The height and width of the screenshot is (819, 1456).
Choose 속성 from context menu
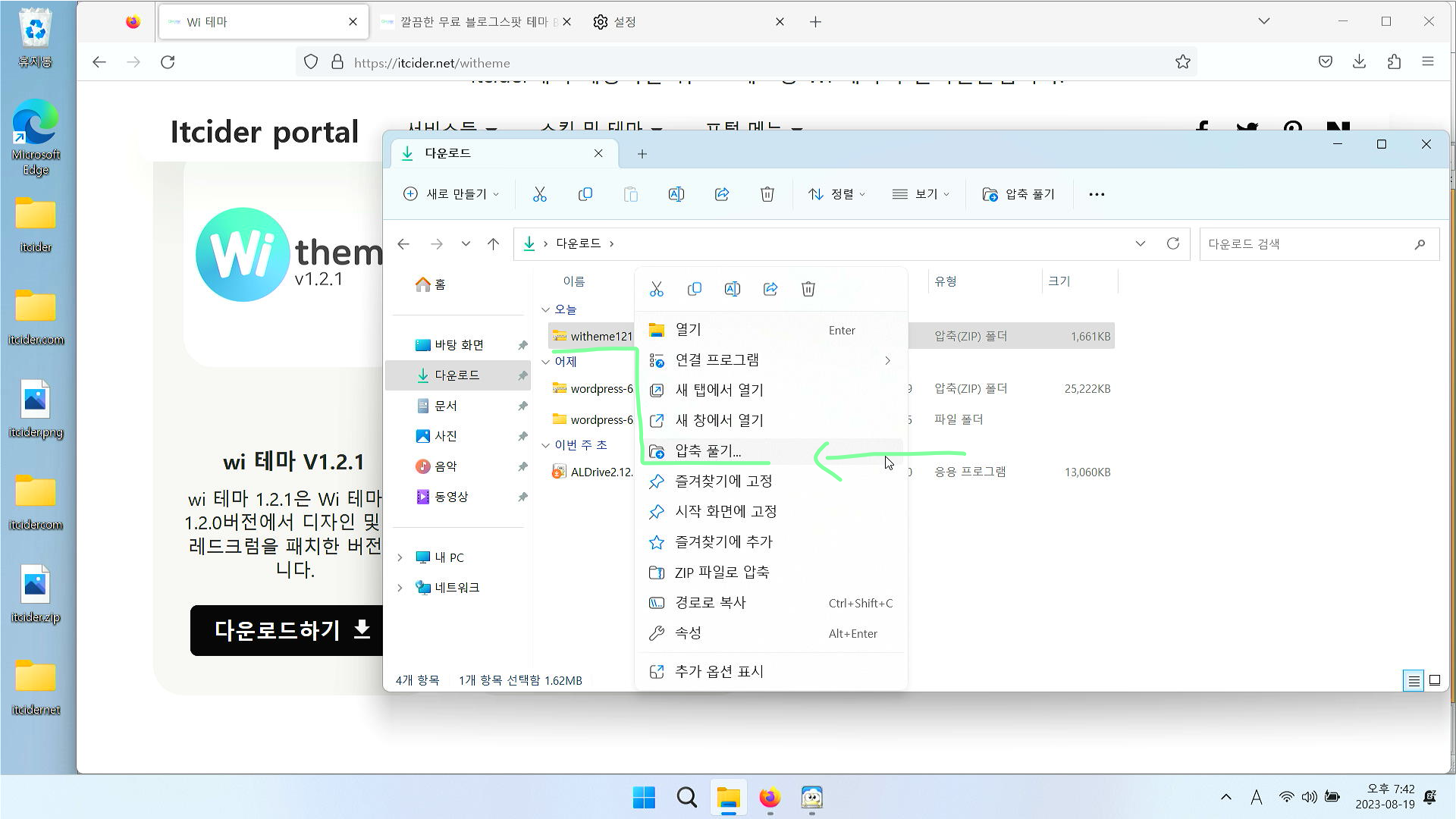(688, 633)
